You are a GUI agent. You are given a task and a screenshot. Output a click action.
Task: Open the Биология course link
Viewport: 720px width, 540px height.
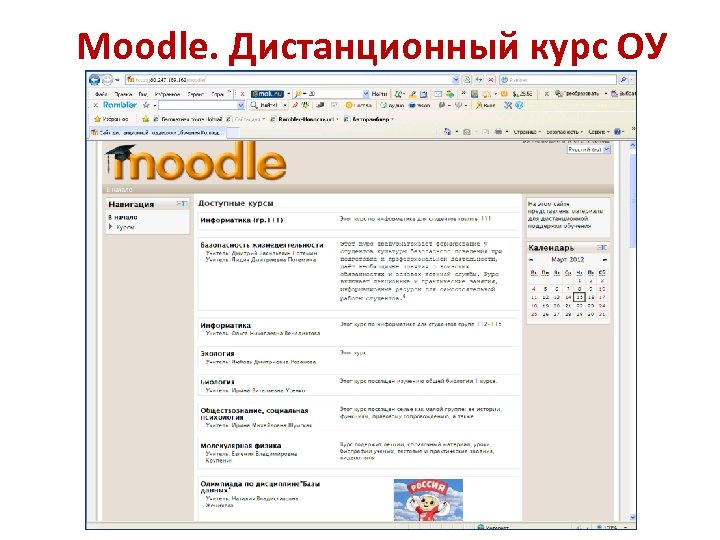[x=217, y=382]
